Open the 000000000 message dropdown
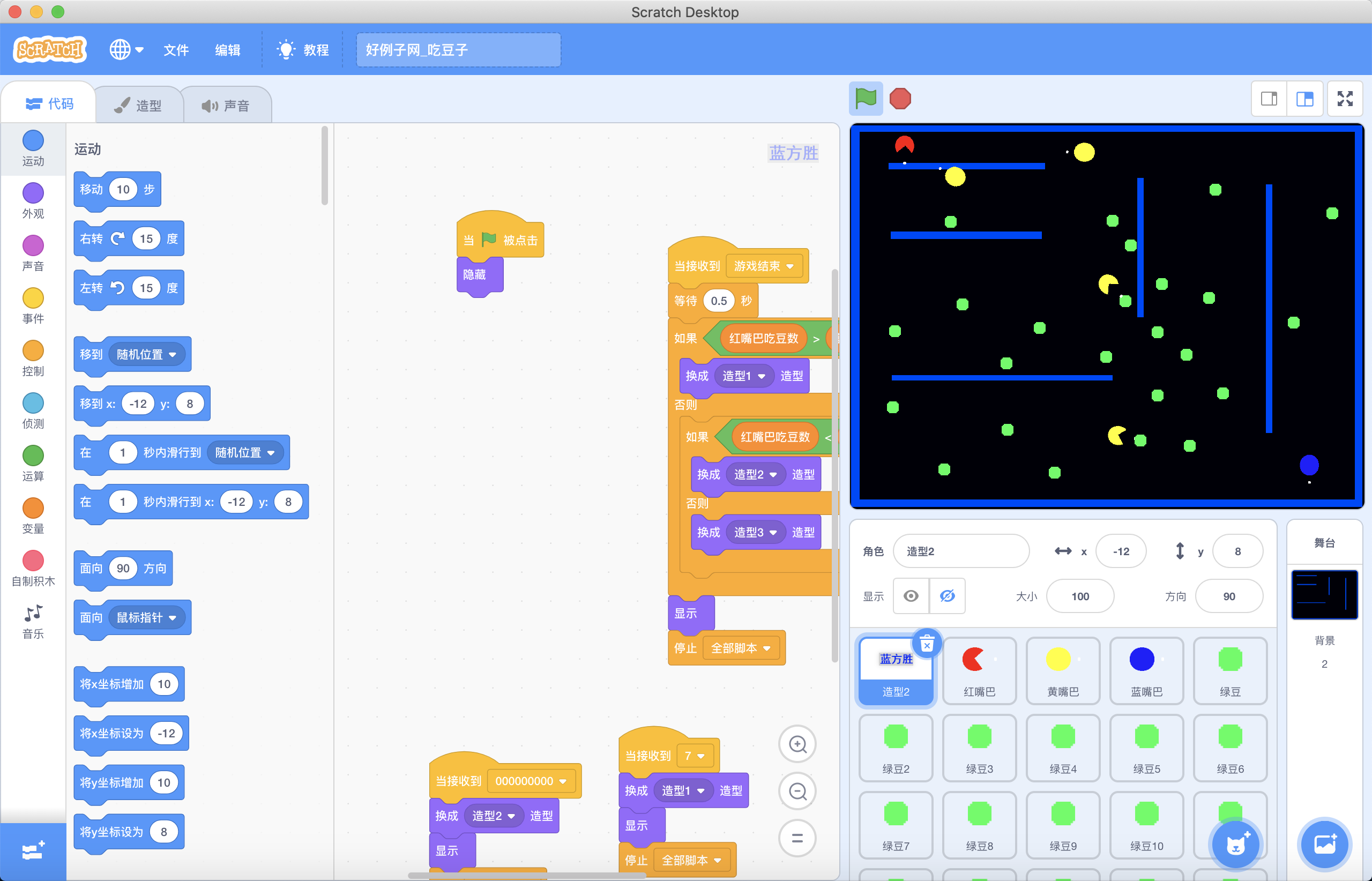Image resolution: width=1372 pixels, height=881 pixels. (x=531, y=781)
